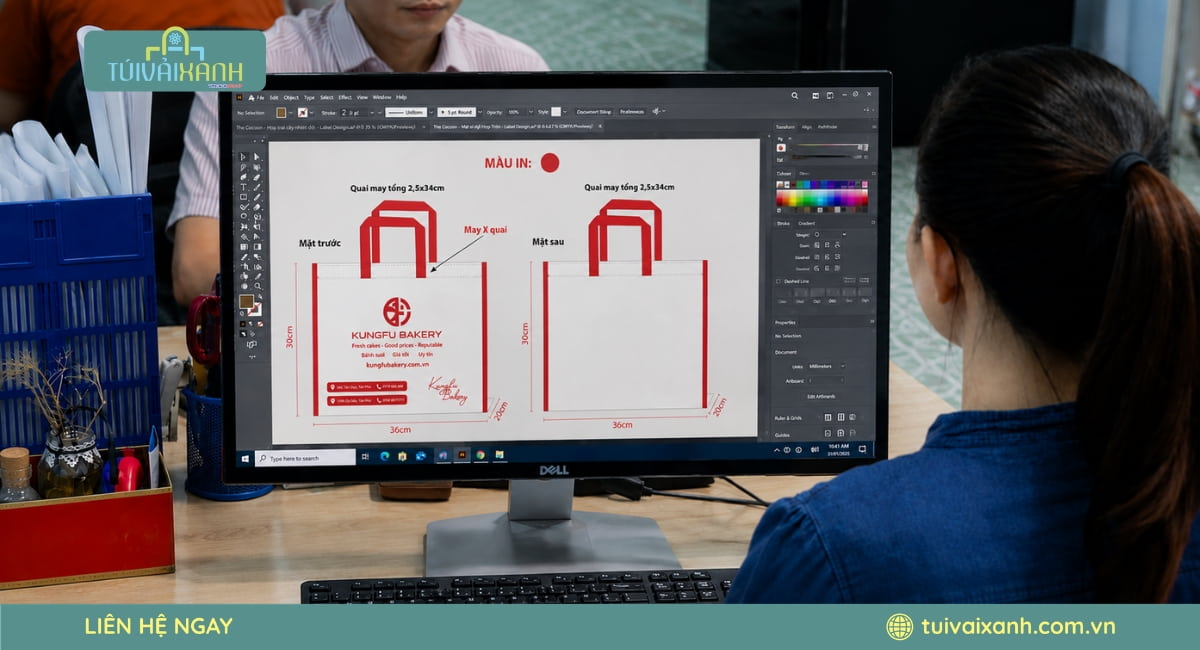
Task: Choose the Type tool (T icon)
Action: [243, 187]
